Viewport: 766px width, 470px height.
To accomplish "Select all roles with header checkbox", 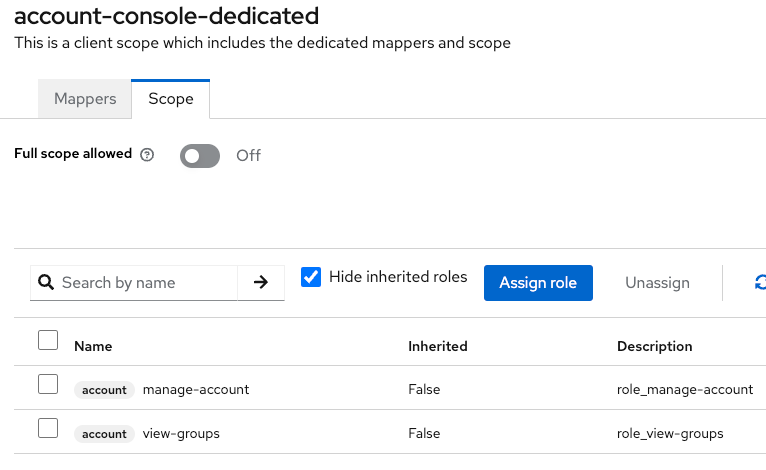I will click(x=48, y=341).
